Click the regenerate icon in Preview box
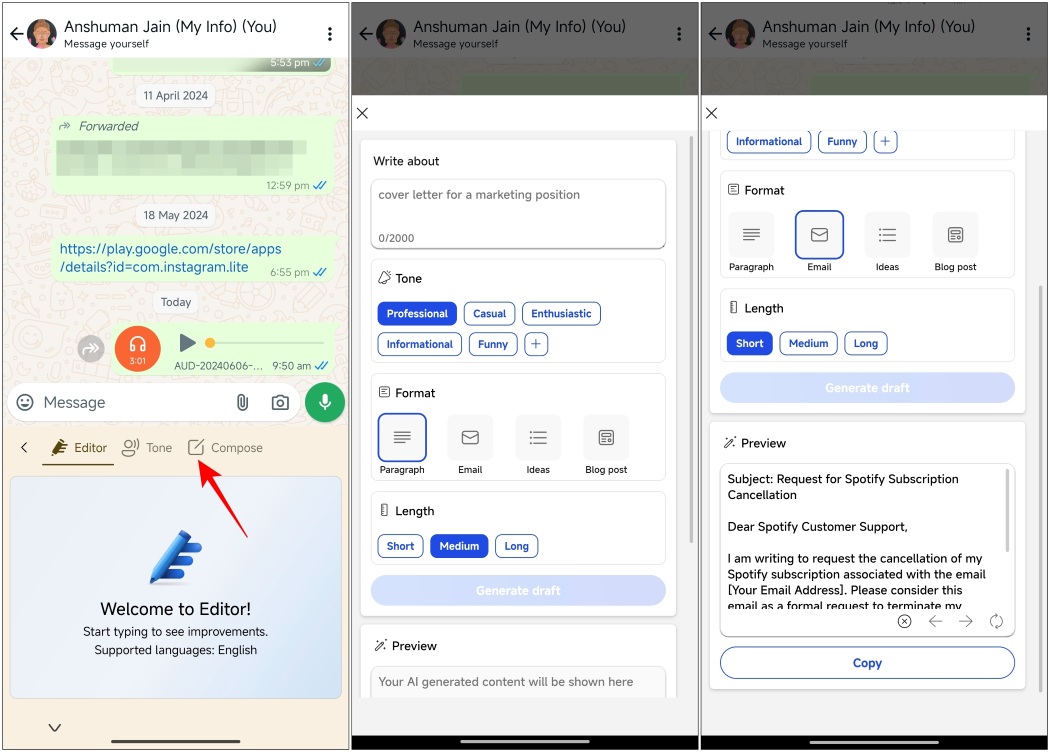Viewport: 1050px width, 752px height. [x=996, y=621]
